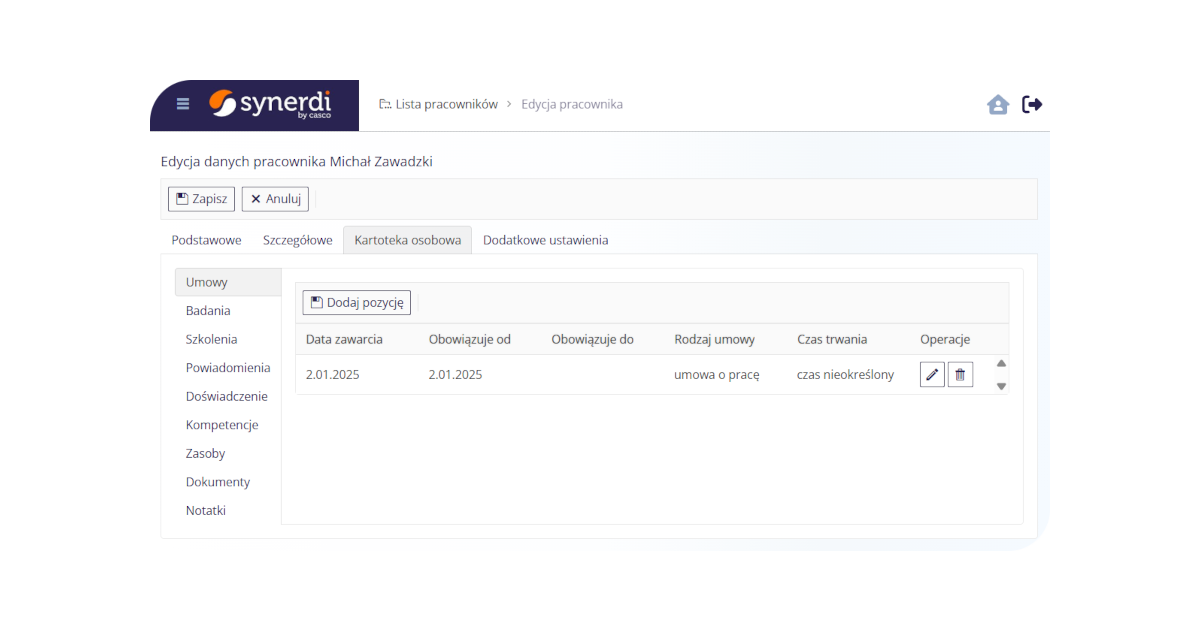This screenshot has height=630, width=1200.
Task: Switch to the Szczegółowe tab
Action: 298,240
